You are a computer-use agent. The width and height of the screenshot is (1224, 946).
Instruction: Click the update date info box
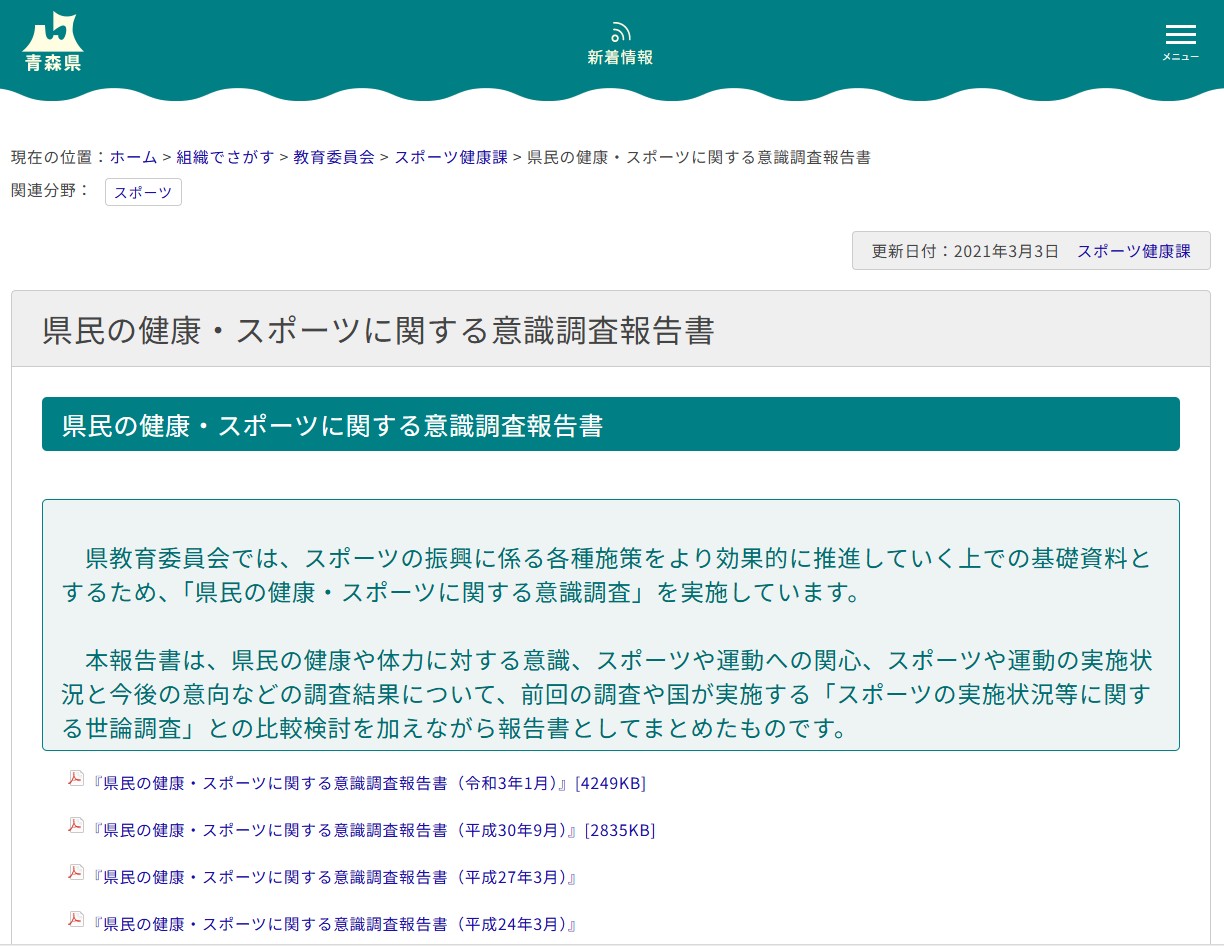pos(1031,250)
